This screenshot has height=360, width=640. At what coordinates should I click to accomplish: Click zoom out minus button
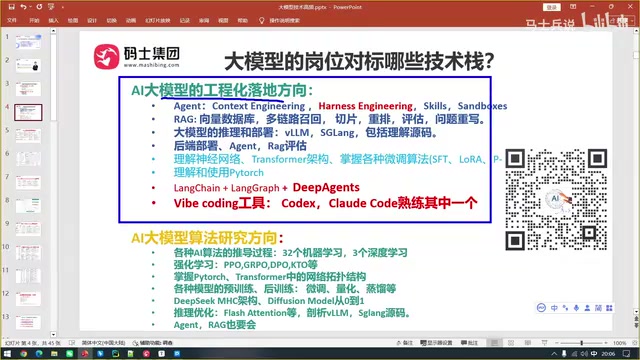[557, 343]
